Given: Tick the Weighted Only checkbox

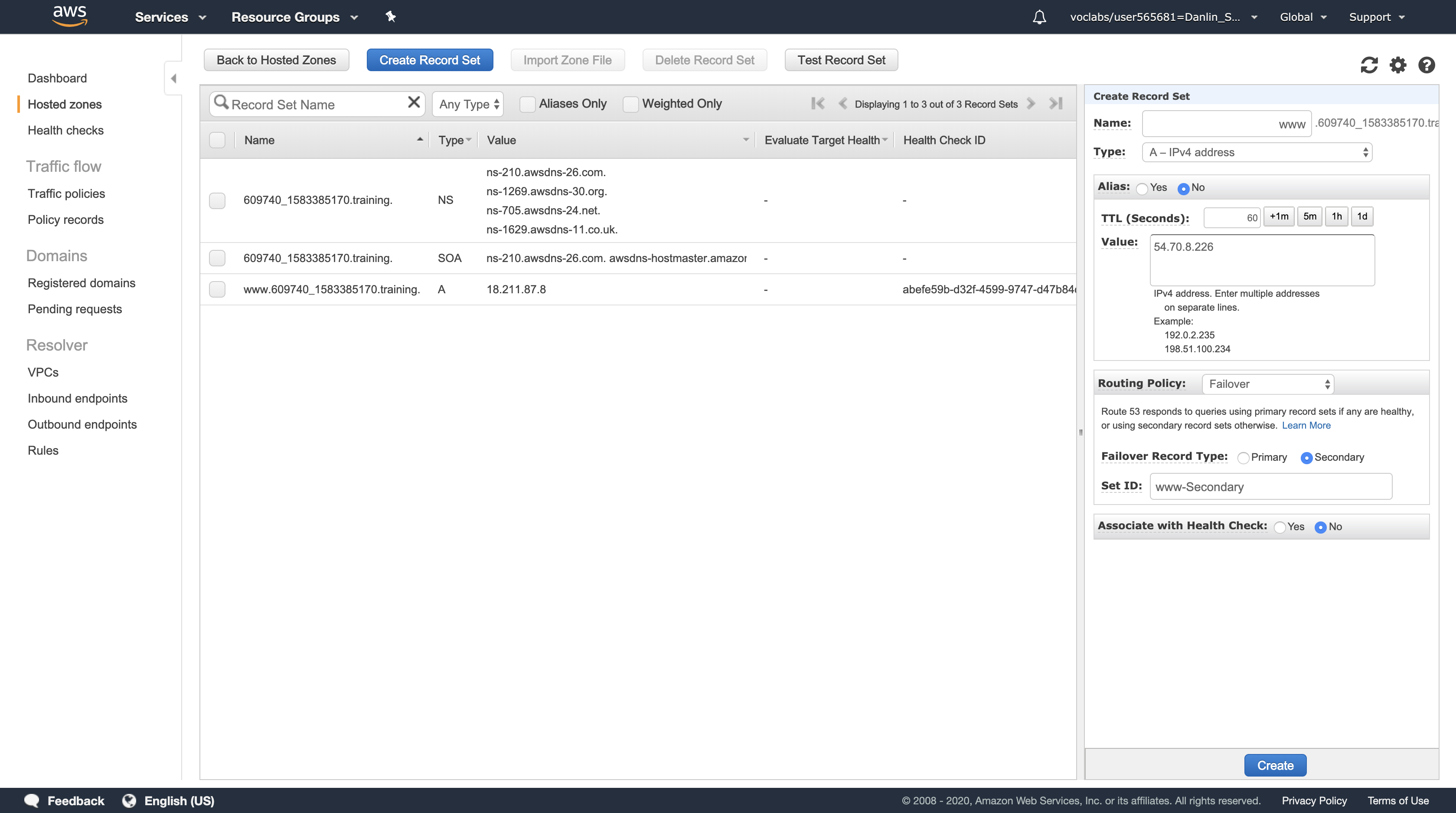Looking at the screenshot, I should pos(630,104).
